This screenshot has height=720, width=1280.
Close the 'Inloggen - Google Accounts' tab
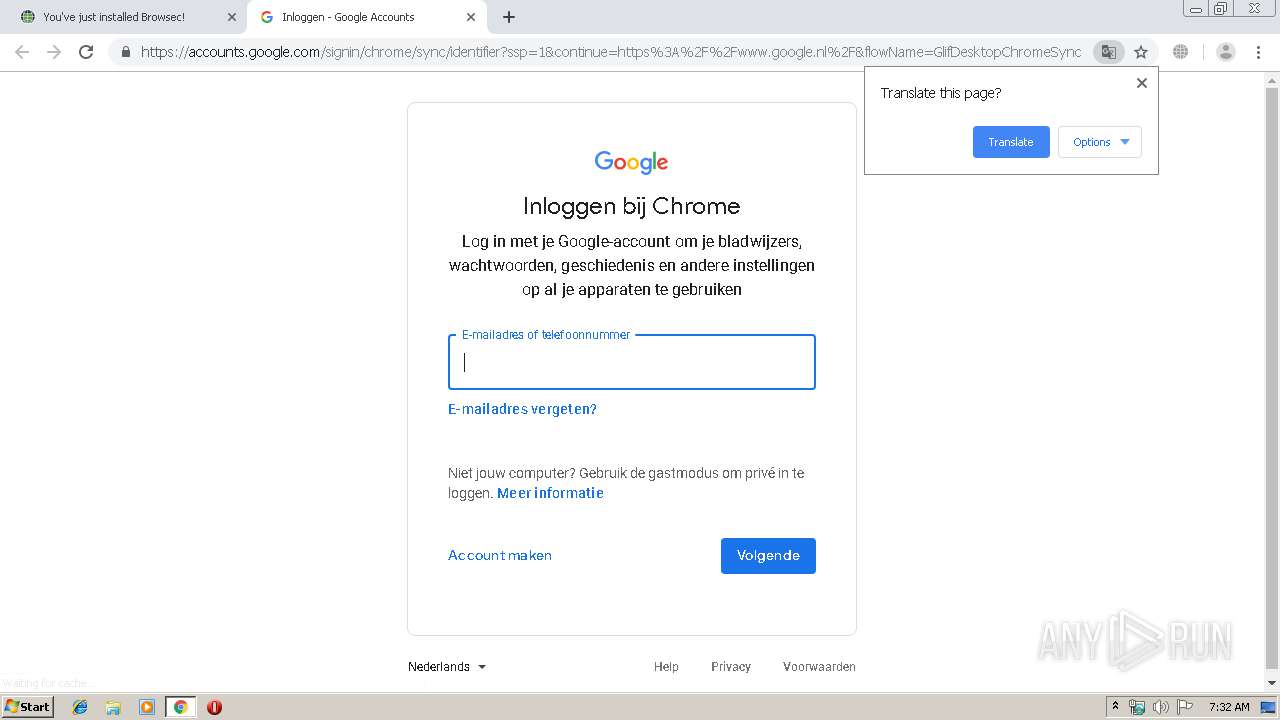tap(471, 17)
